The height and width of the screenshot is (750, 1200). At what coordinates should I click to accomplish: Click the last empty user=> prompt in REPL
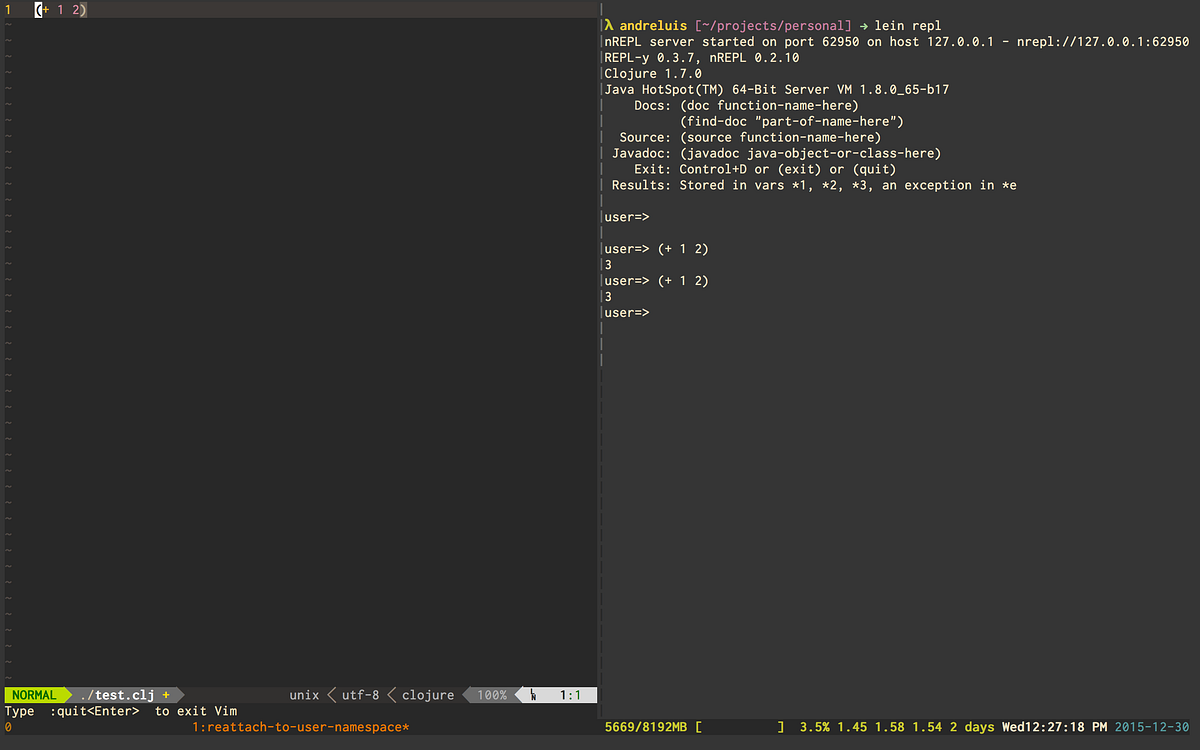627,313
